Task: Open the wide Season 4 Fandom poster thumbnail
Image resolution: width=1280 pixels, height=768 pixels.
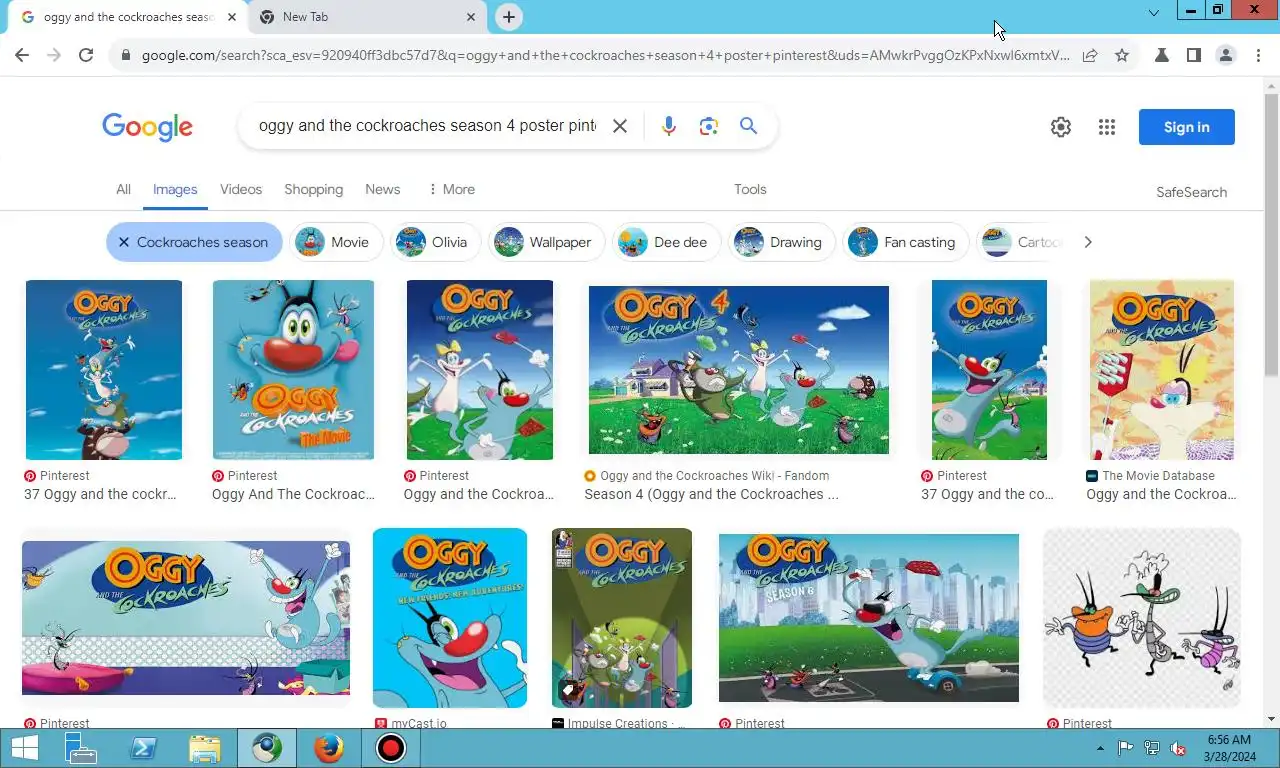Action: (x=738, y=370)
